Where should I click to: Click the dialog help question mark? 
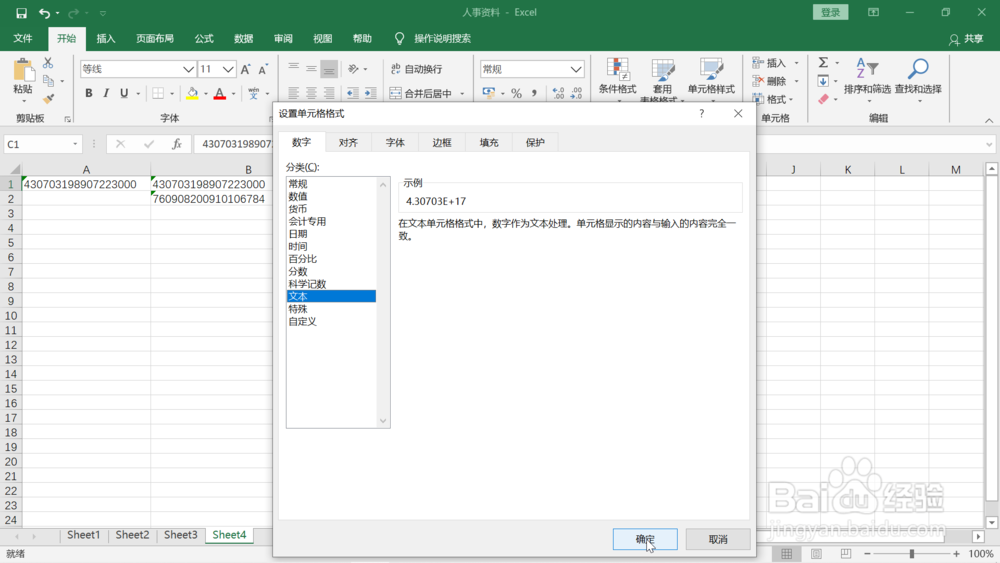click(702, 113)
